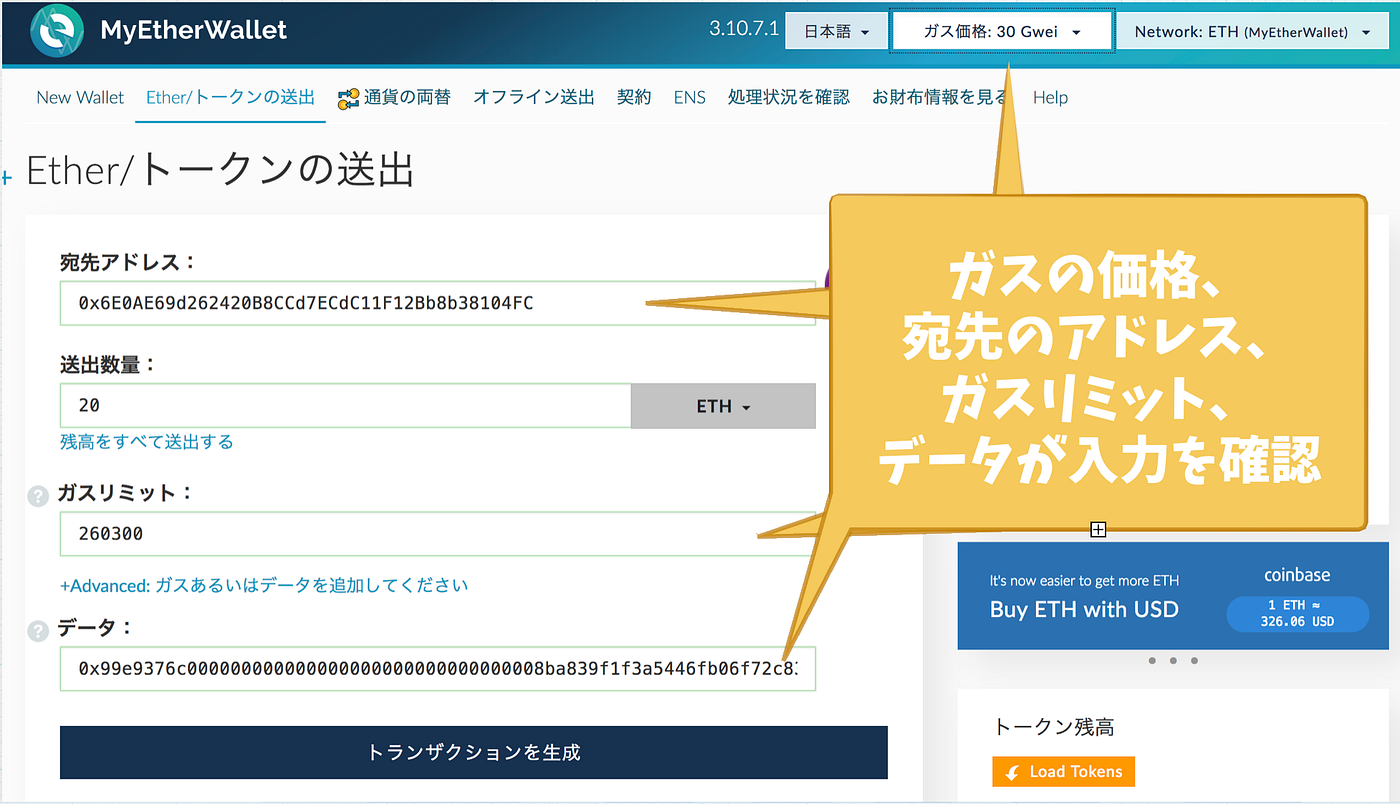The width and height of the screenshot is (1400, 804).
Task: Open the New Wallet tab
Action: 80,97
